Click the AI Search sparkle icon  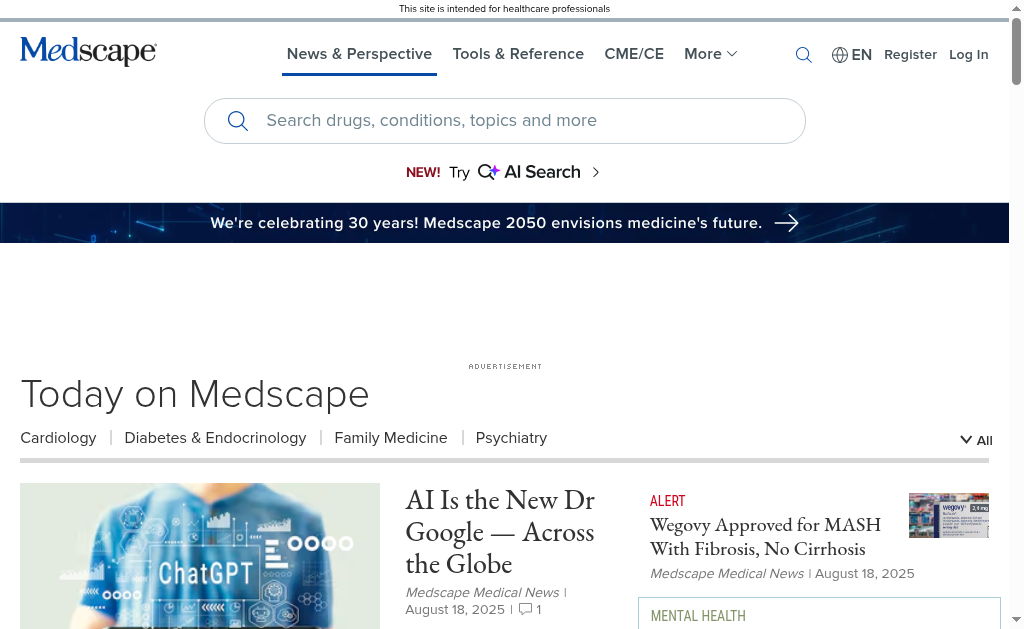[x=488, y=172]
